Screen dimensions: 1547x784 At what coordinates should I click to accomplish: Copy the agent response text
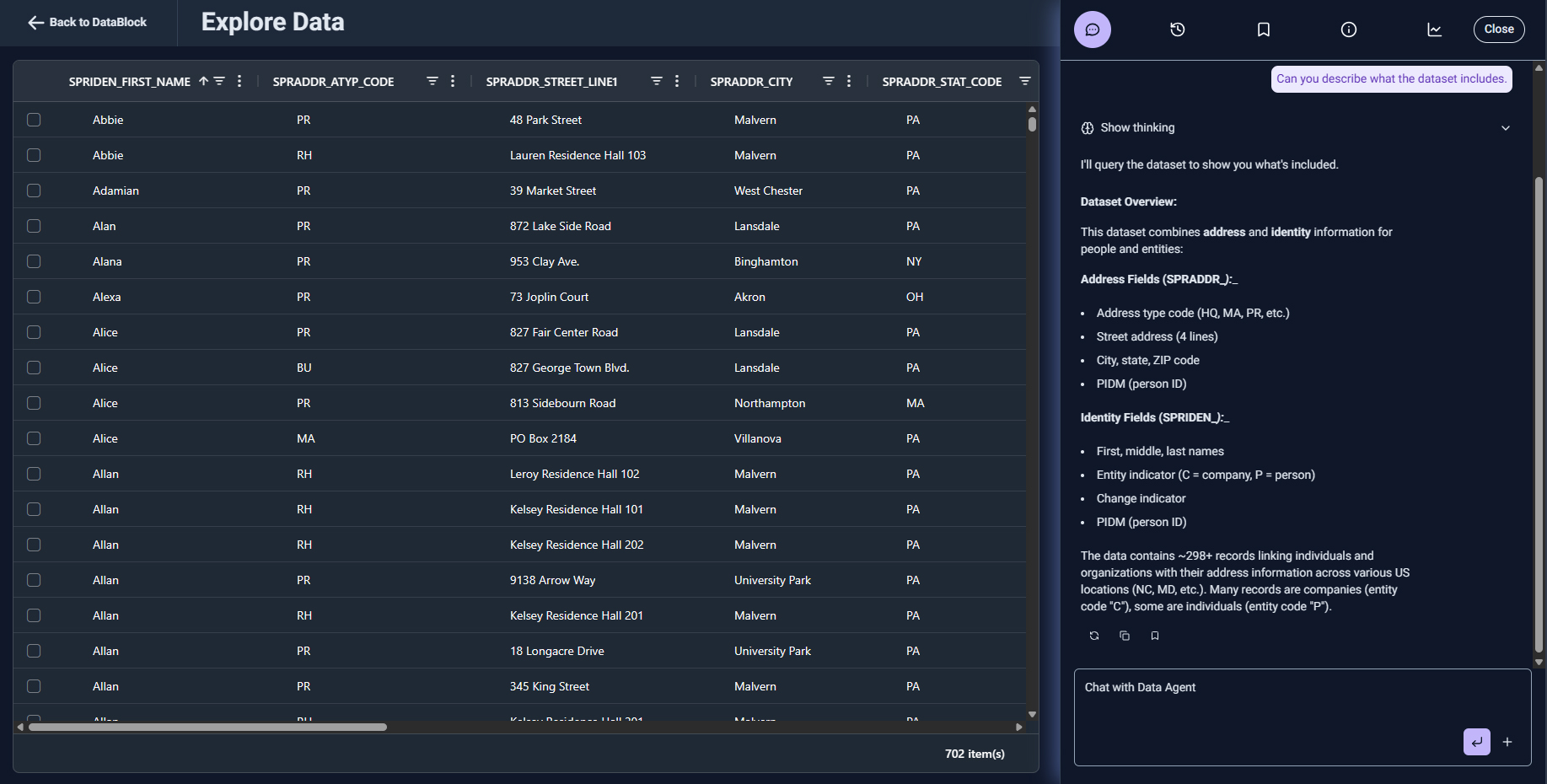(1125, 636)
